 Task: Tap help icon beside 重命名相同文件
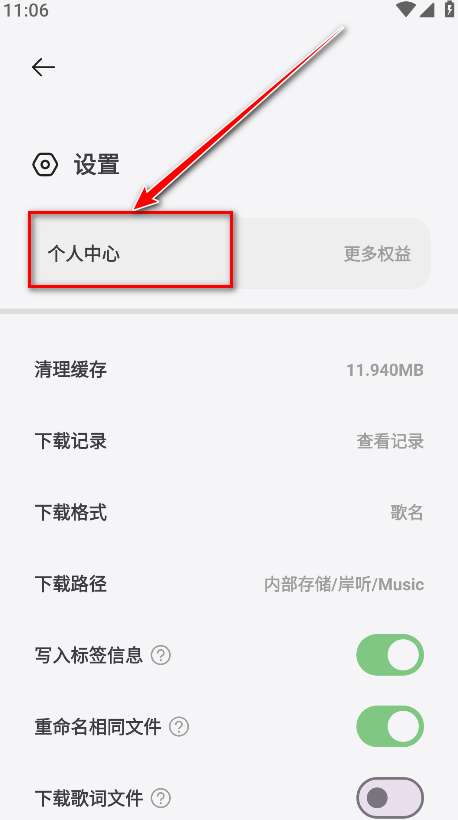[x=179, y=726]
